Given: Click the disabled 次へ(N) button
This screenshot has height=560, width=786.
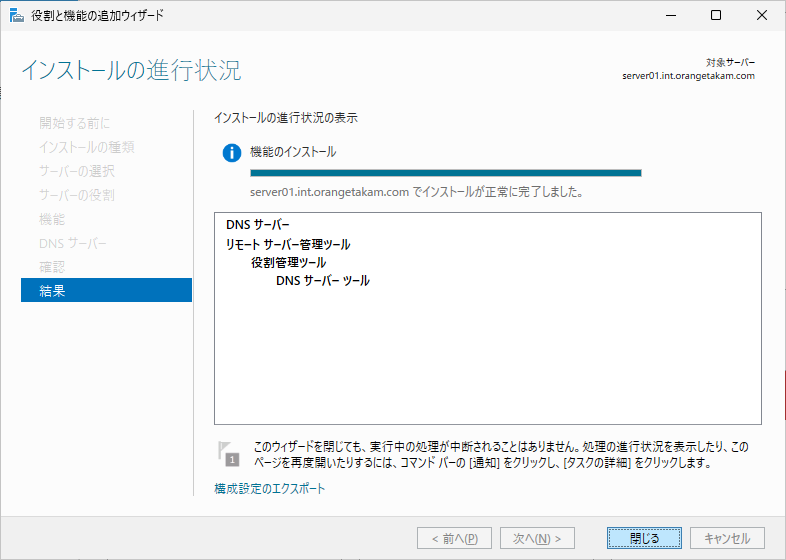Looking at the screenshot, I should point(537,538).
